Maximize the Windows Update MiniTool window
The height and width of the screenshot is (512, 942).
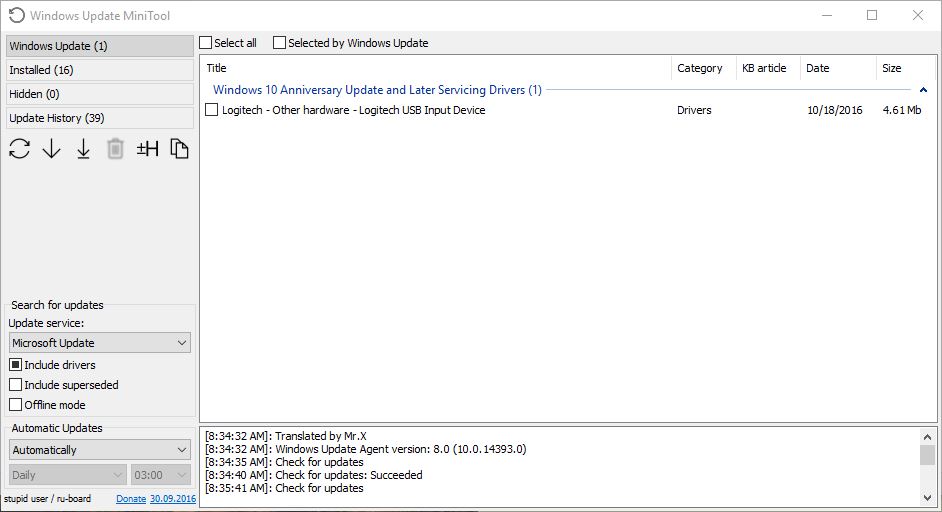click(x=872, y=16)
